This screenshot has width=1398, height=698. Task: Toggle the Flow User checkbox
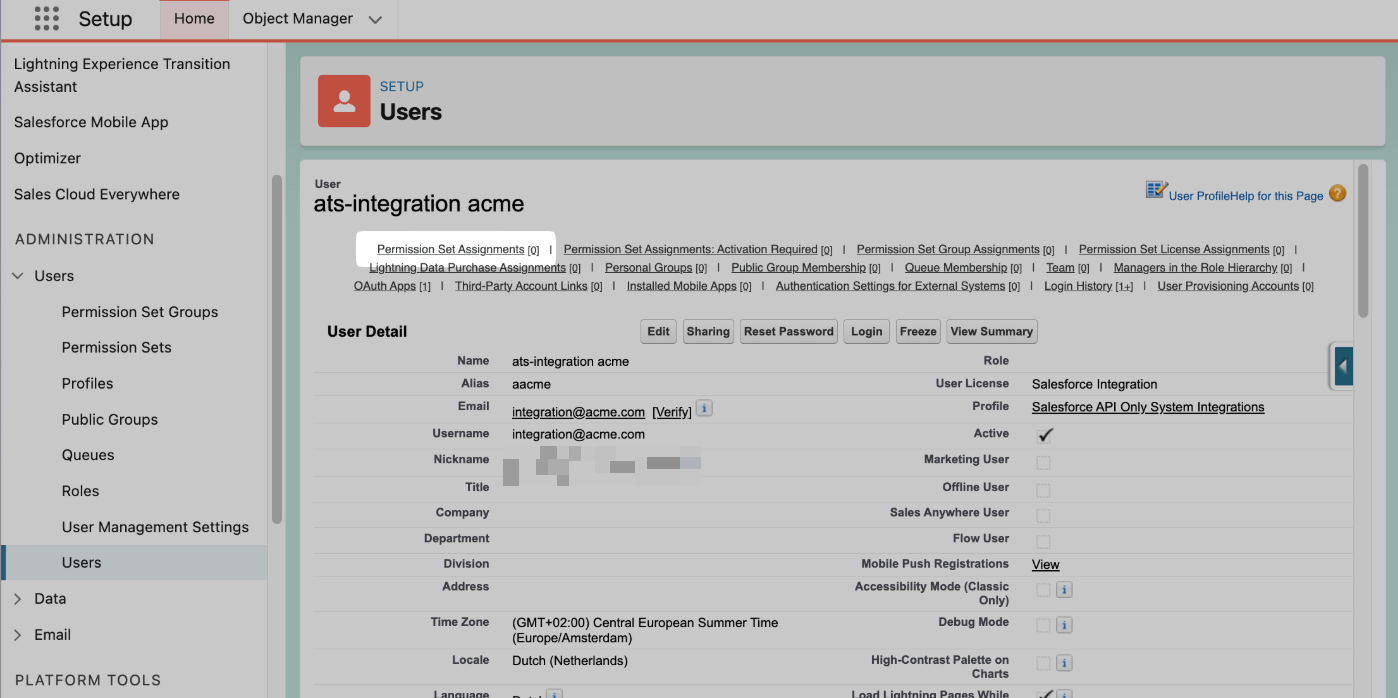pos(1043,541)
